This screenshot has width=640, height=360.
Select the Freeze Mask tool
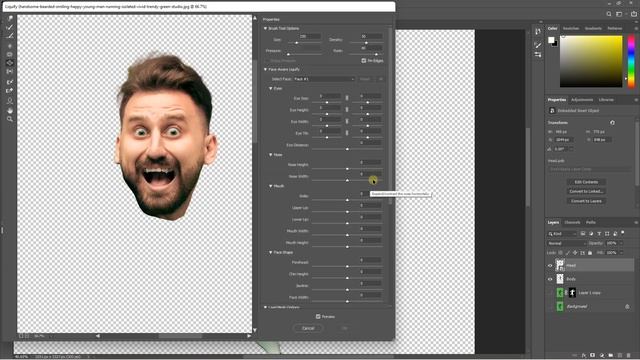tap(10, 82)
